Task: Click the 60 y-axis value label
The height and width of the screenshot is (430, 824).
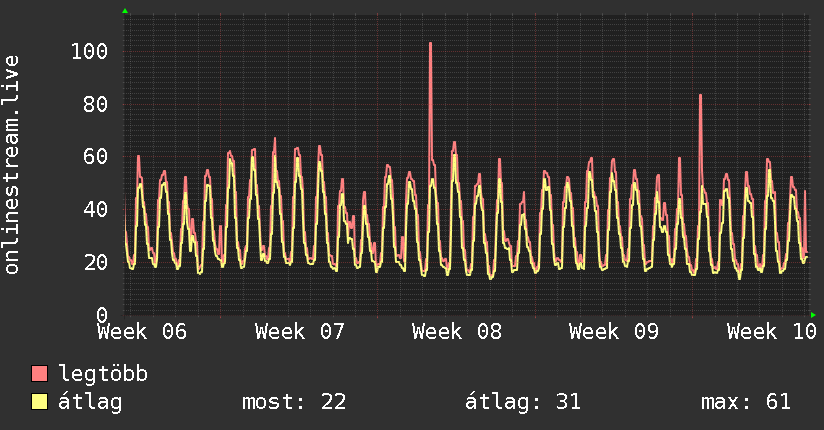Action: pos(96,157)
